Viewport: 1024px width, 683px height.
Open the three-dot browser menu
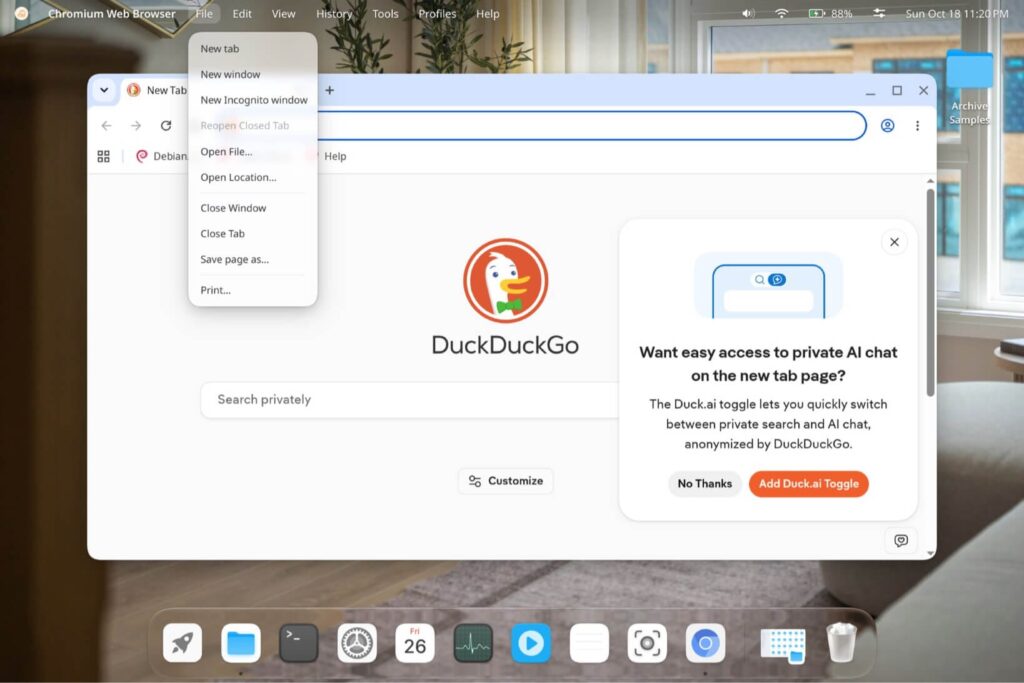click(917, 125)
